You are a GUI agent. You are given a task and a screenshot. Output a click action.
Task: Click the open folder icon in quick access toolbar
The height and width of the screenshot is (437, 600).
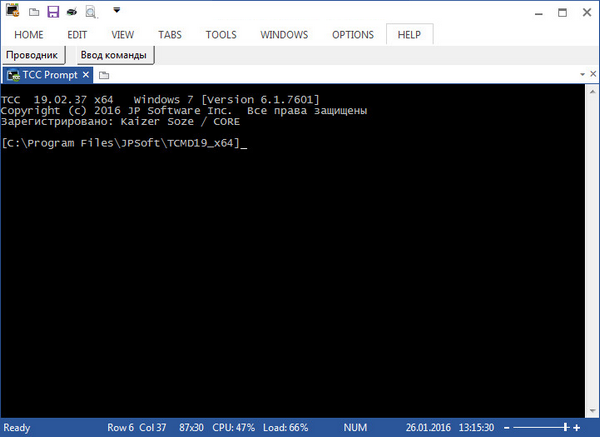34,12
